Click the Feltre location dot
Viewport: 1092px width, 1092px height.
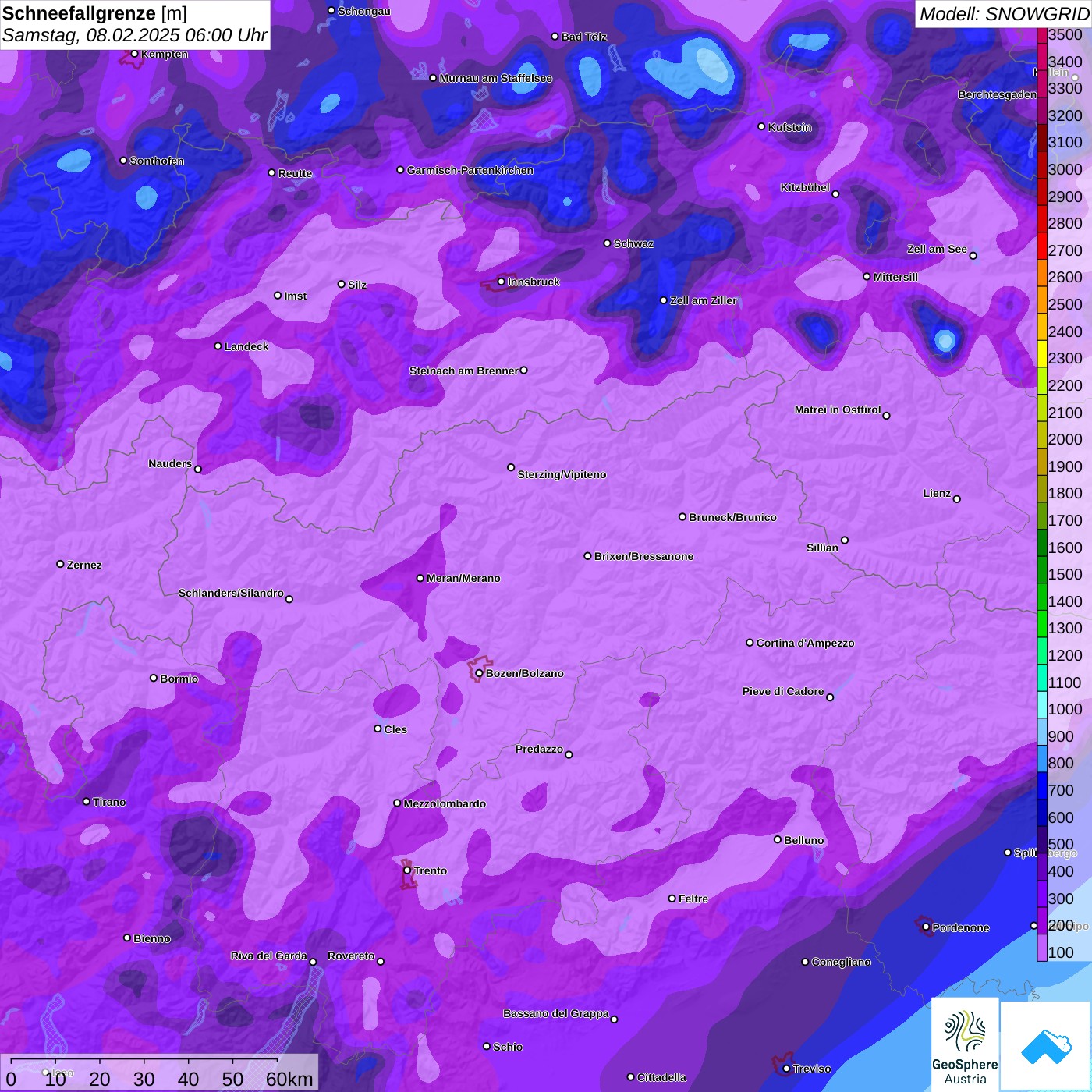click(672, 899)
